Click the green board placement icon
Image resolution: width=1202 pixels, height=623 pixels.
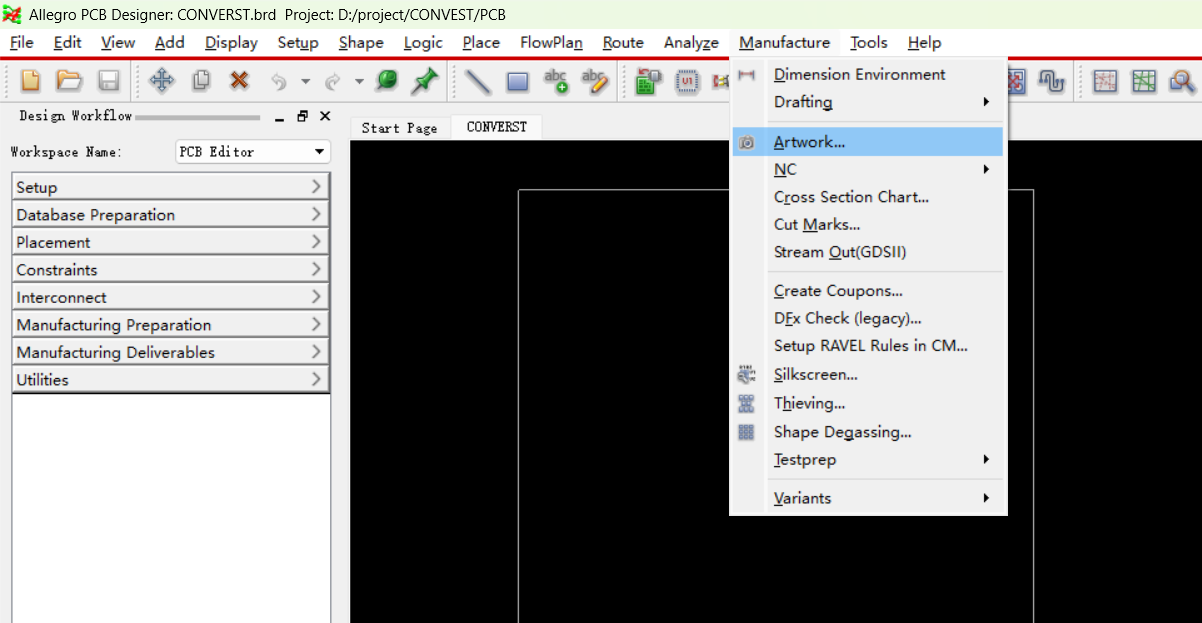coord(648,81)
